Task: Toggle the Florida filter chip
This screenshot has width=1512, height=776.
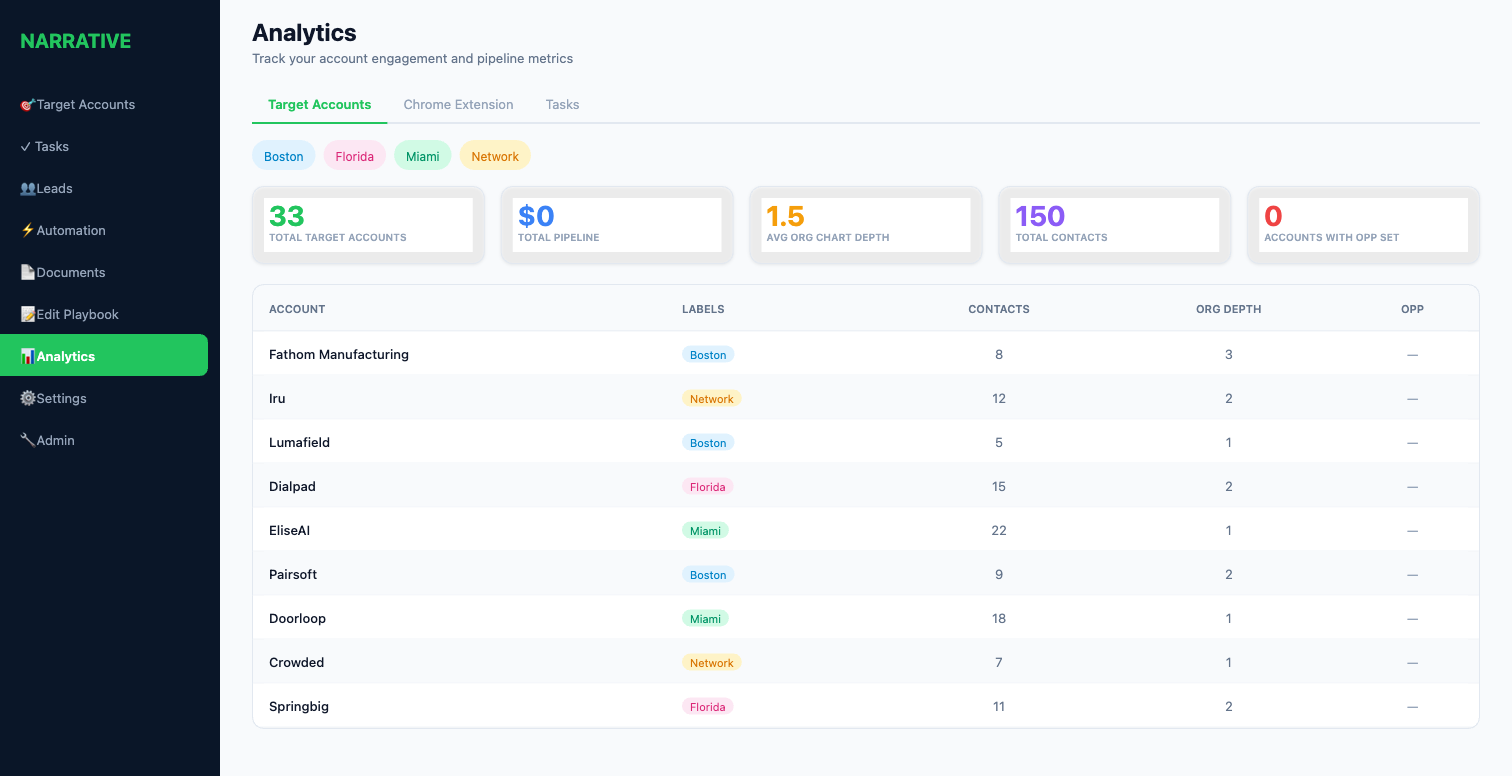Action: [355, 156]
